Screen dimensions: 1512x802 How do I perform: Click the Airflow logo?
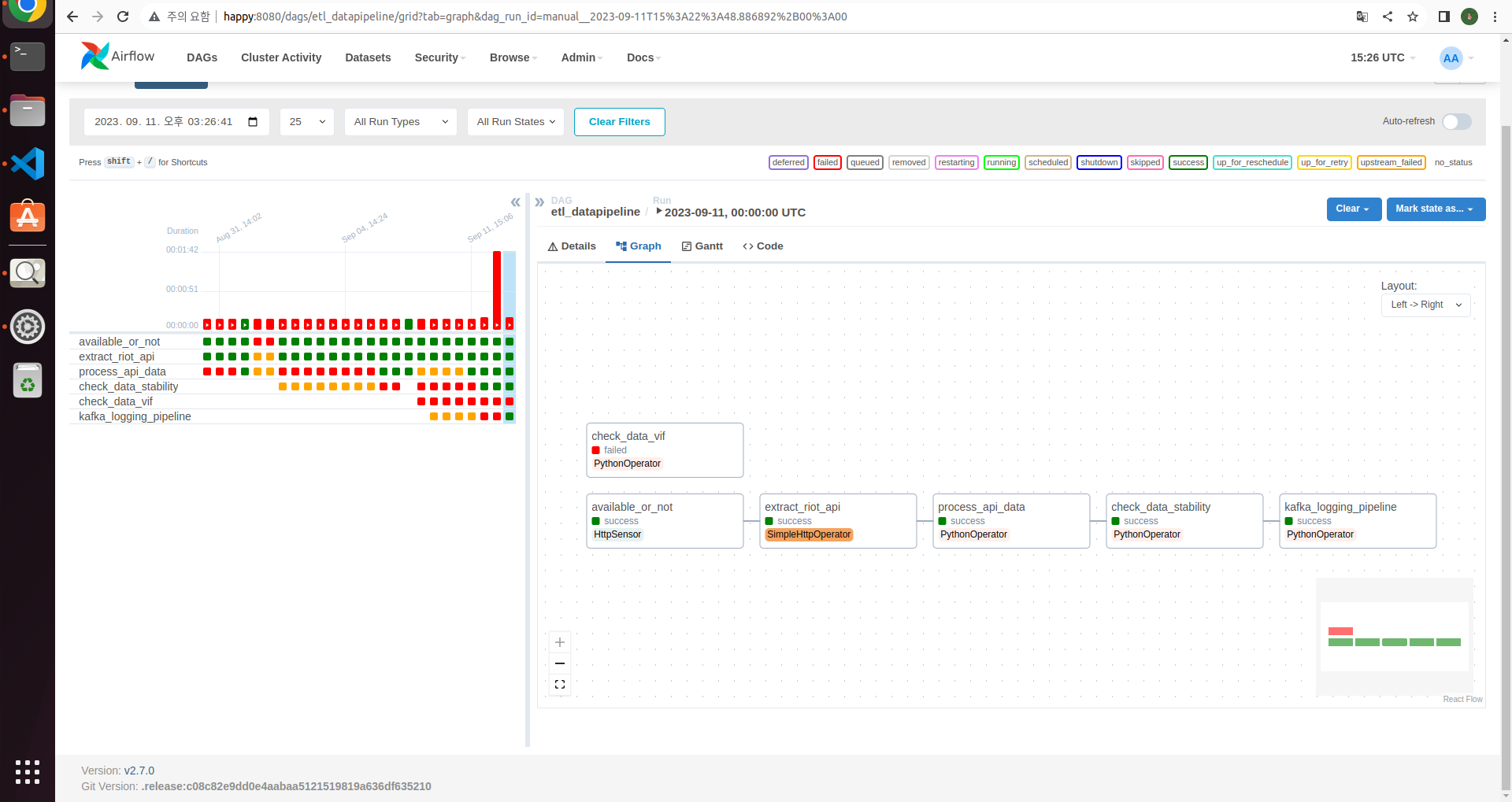pos(94,55)
